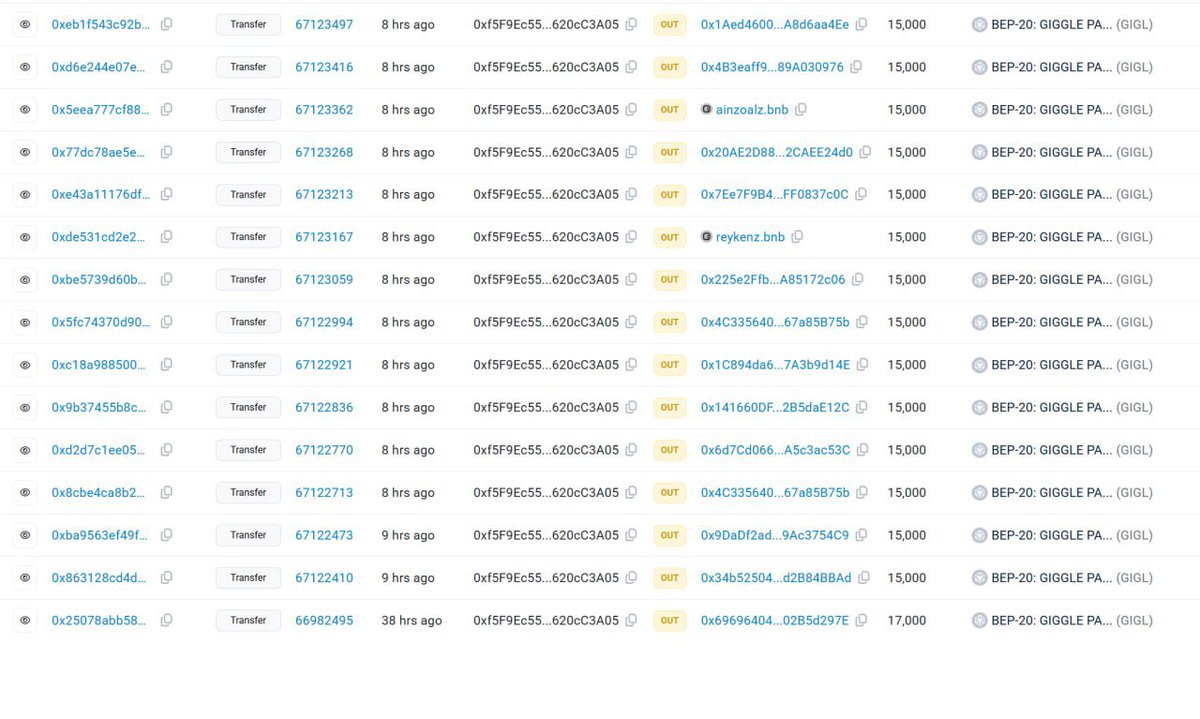Viewport: 1200px width, 719px height.
Task: Copy recipient address 0x69696404...02B5d297E
Action: [x=861, y=620]
